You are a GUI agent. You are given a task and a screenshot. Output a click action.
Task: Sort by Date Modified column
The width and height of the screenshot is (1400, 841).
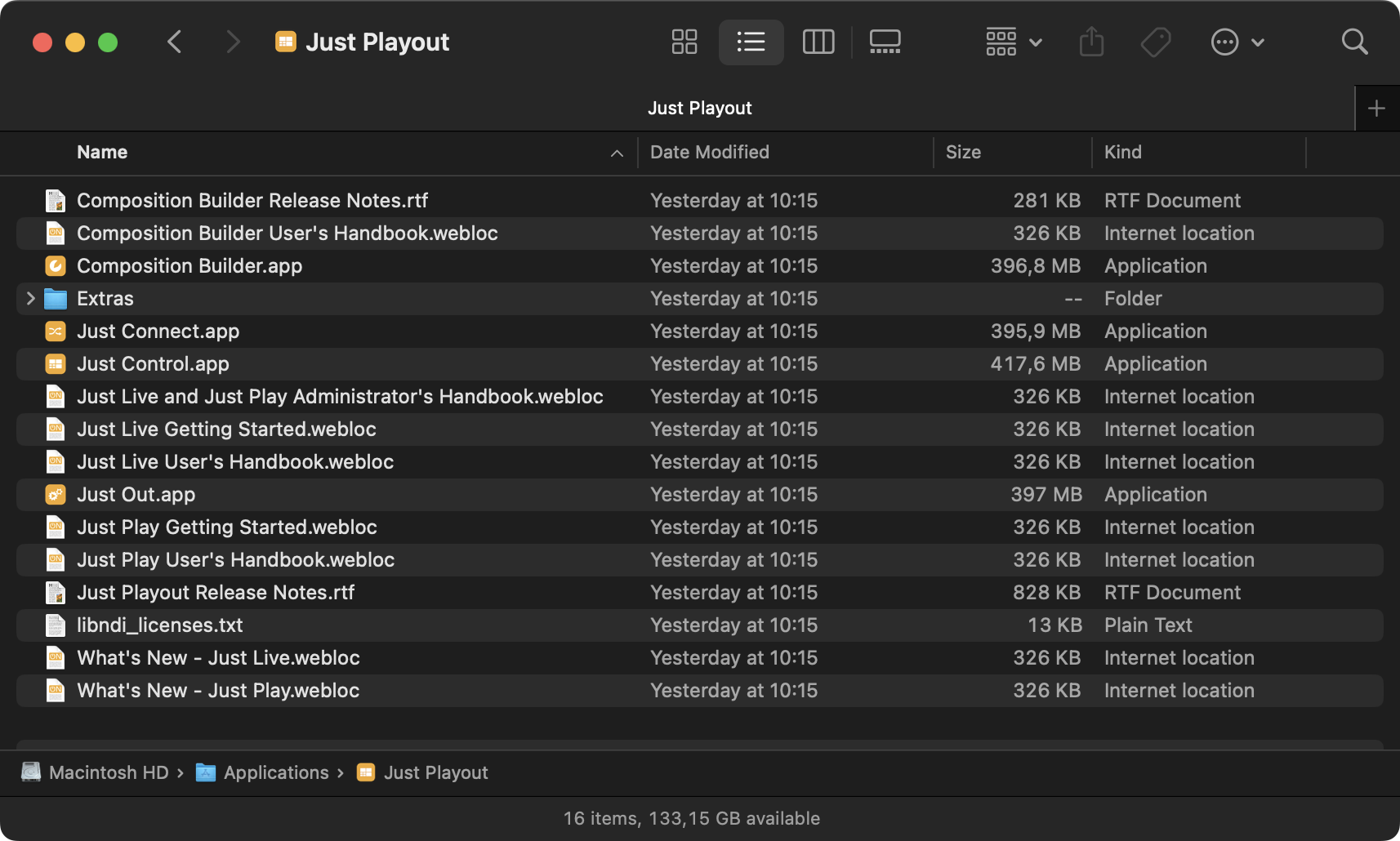(710, 152)
